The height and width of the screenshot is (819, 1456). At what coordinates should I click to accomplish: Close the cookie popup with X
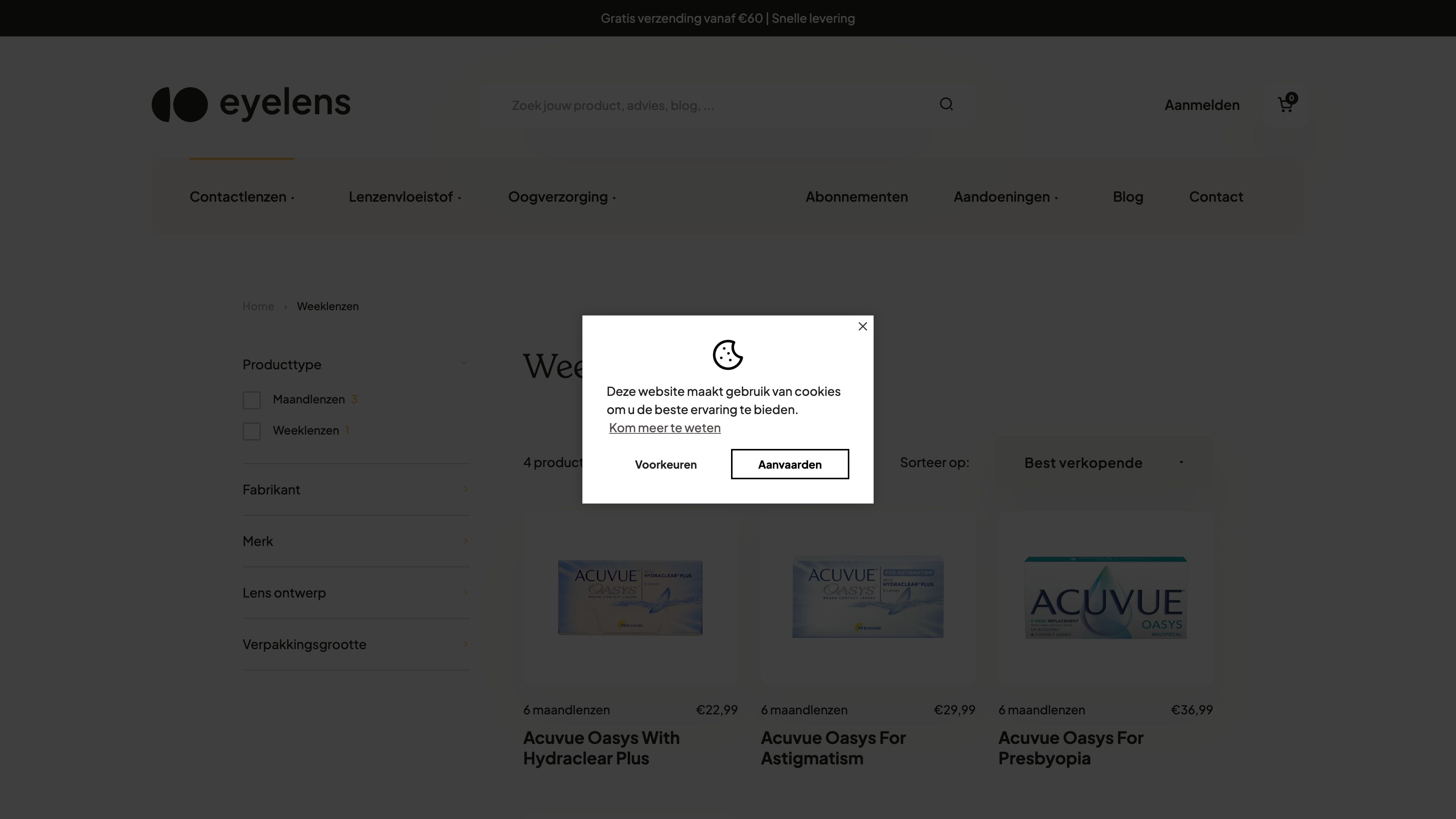click(863, 326)
